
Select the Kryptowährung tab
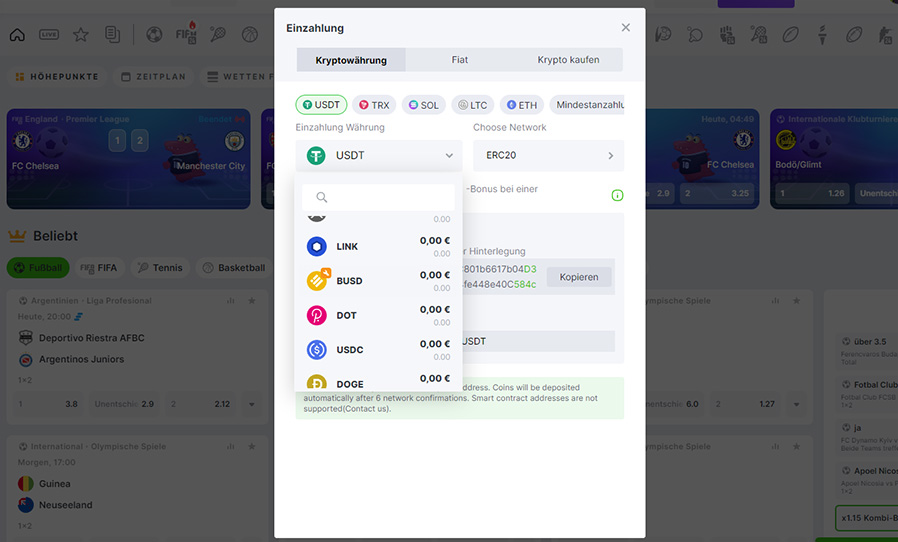pos(351,60)
